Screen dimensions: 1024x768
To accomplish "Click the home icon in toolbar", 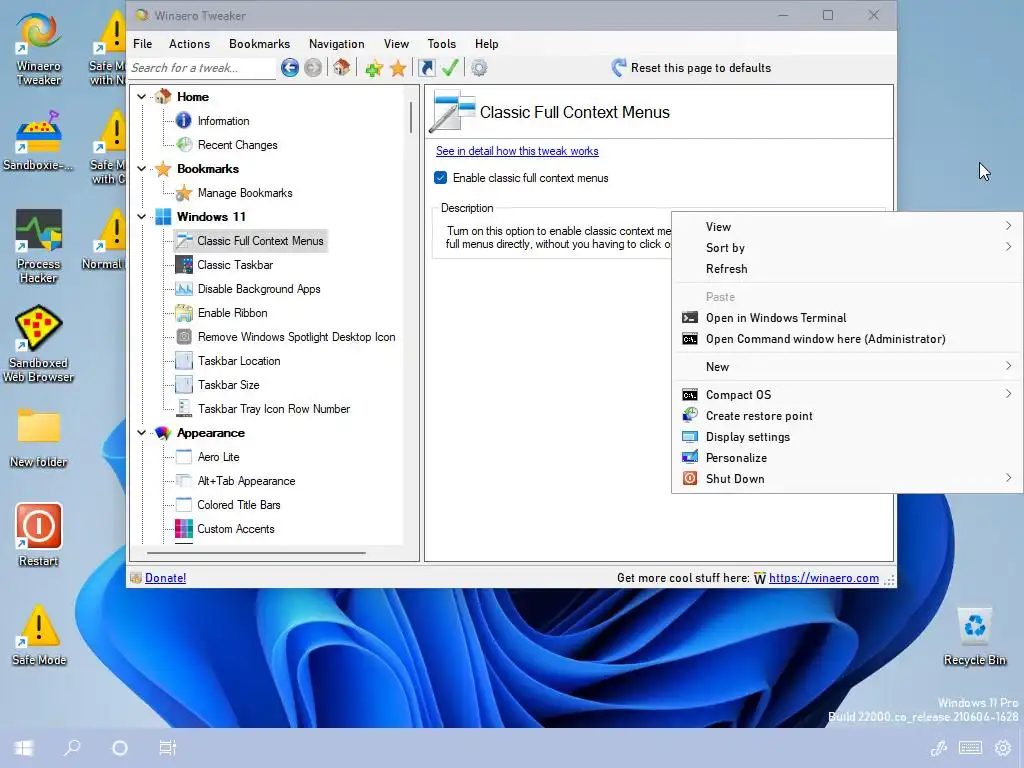I will click(342, 67).
